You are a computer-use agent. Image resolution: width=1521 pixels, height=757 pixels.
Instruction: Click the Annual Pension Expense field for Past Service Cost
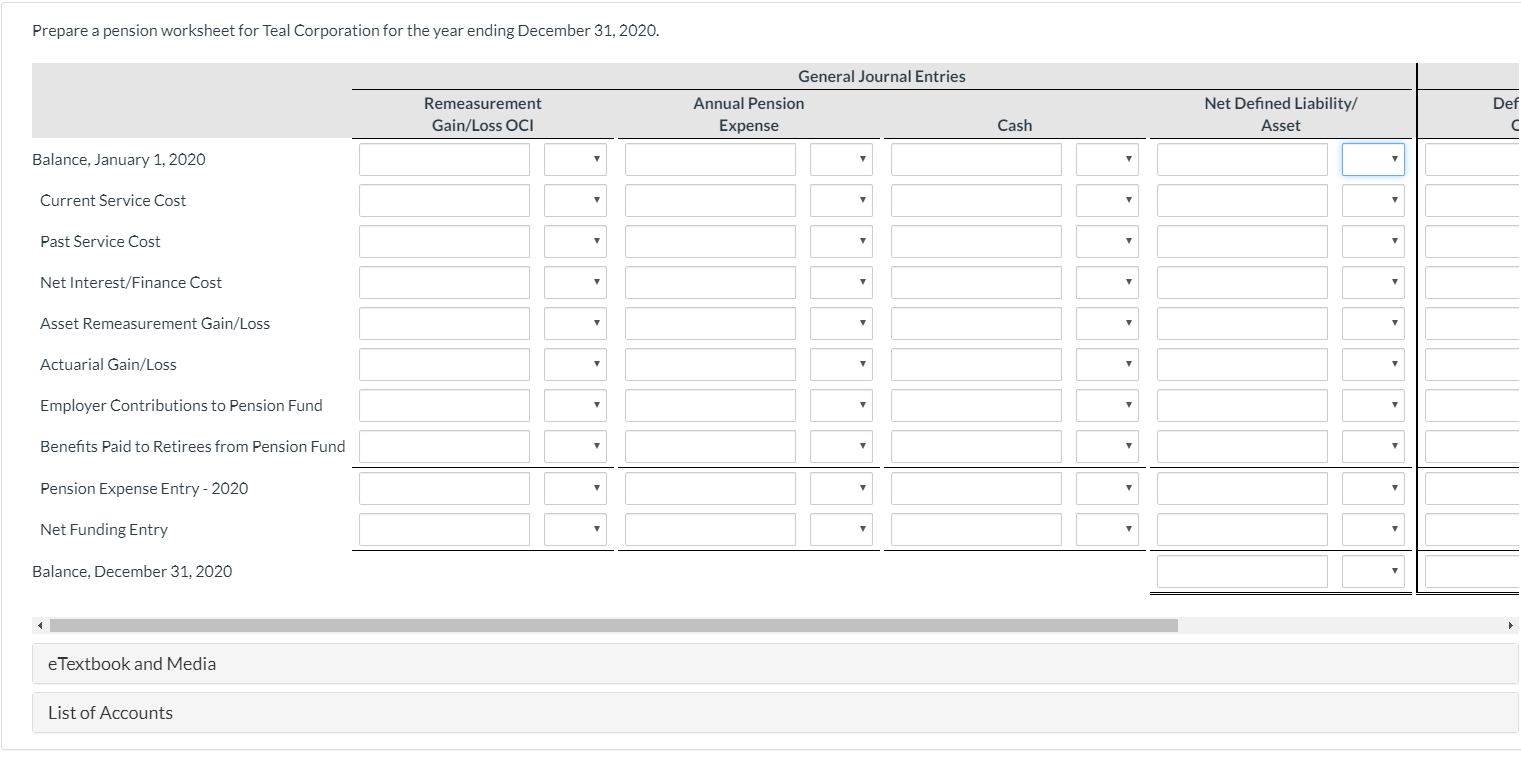710,241
